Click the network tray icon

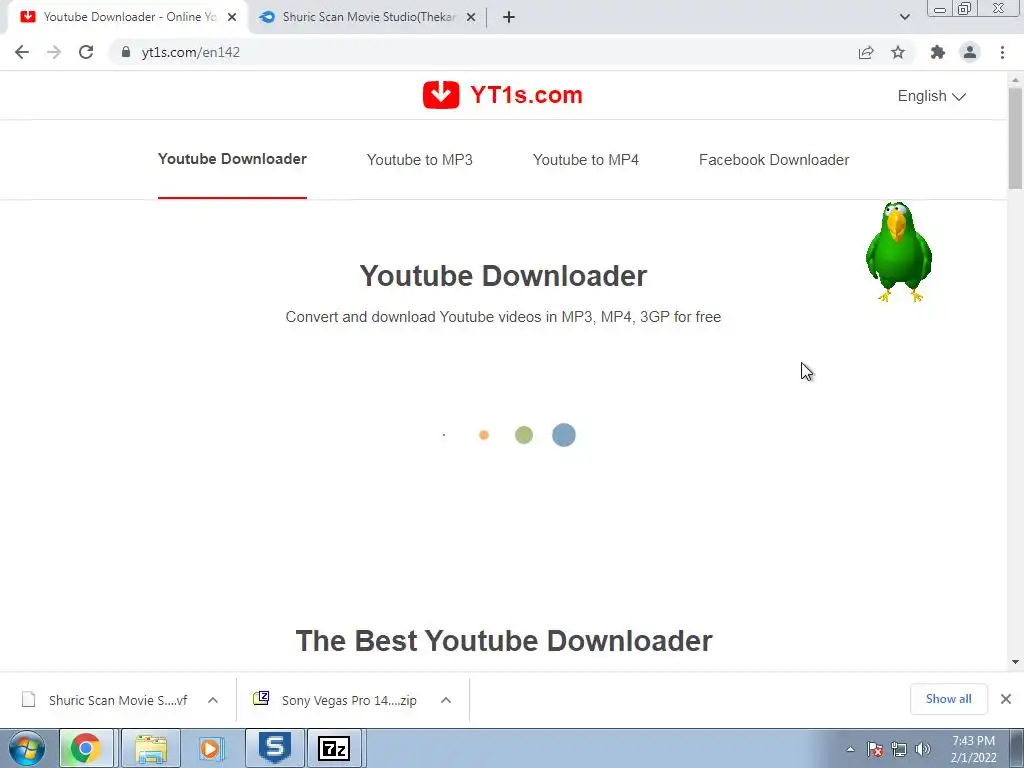tap(899, 749)
